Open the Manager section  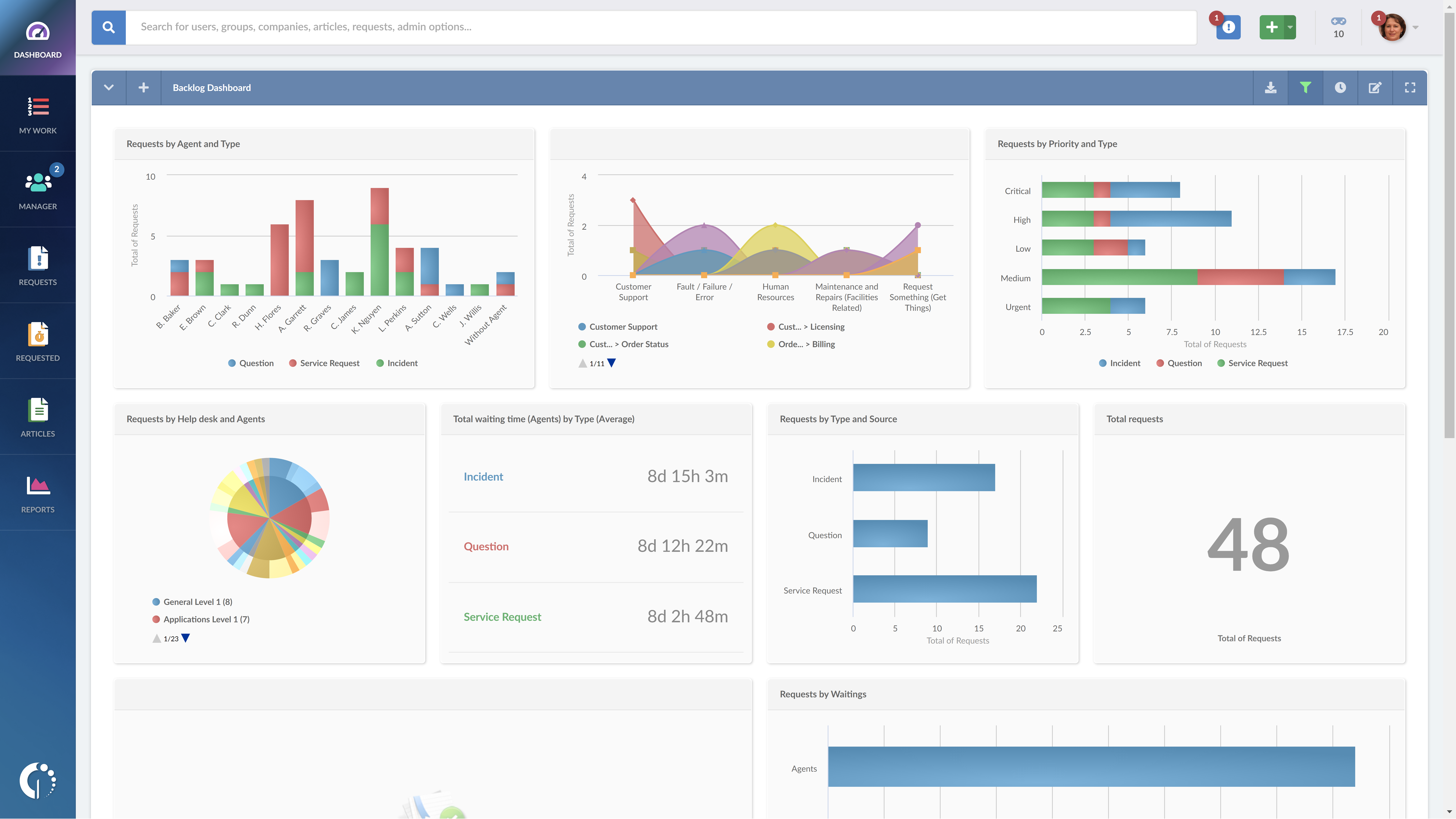38,189
